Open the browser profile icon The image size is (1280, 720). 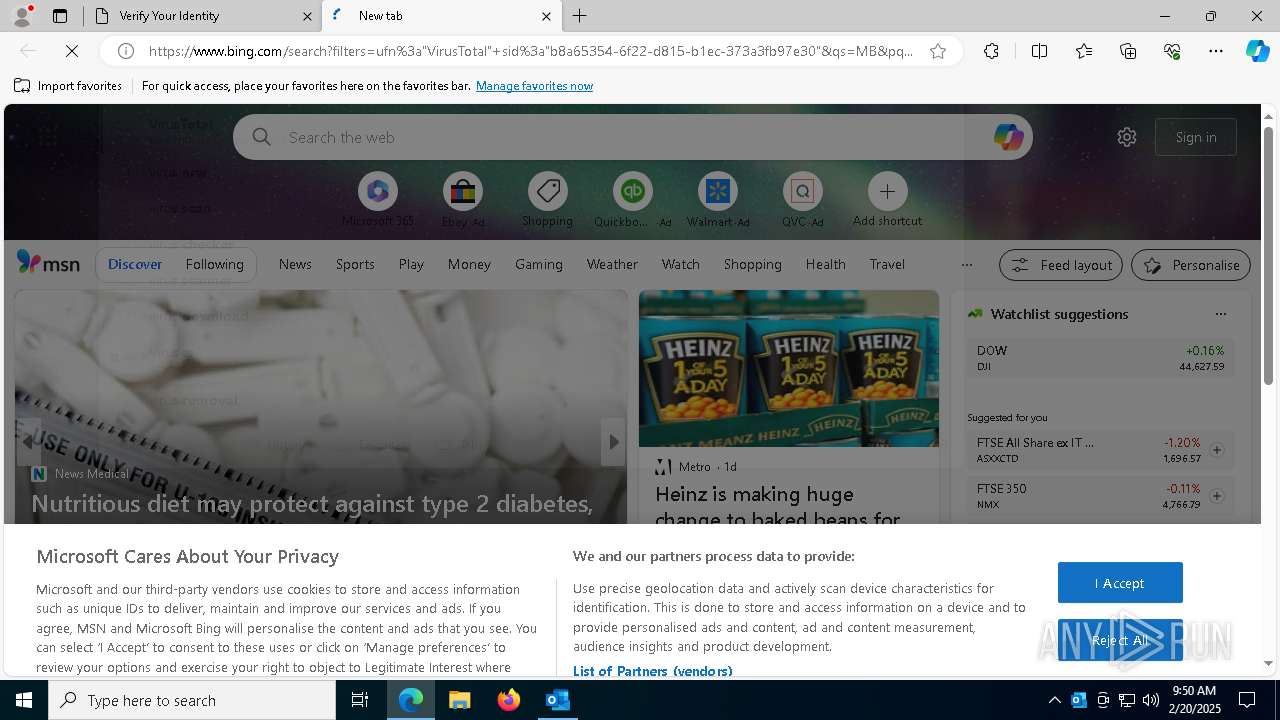click(x=21, y=16)
